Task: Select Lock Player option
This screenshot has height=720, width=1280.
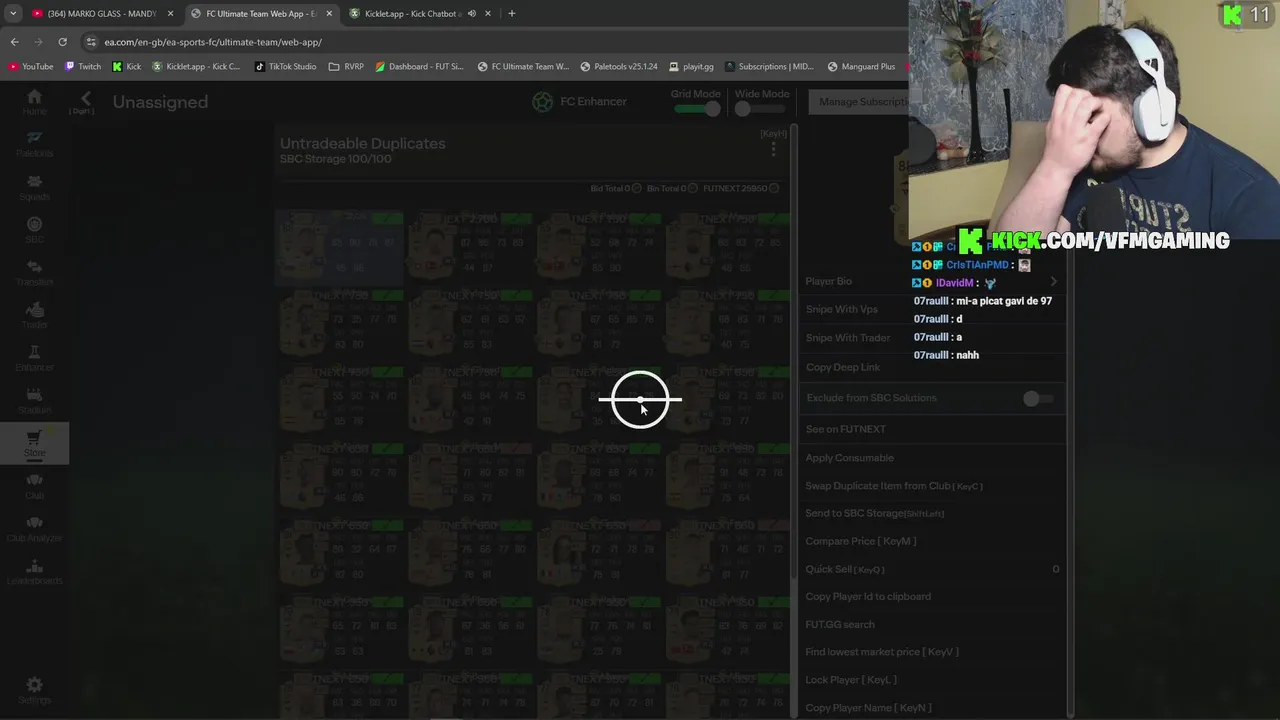Action: click(933, 680)
